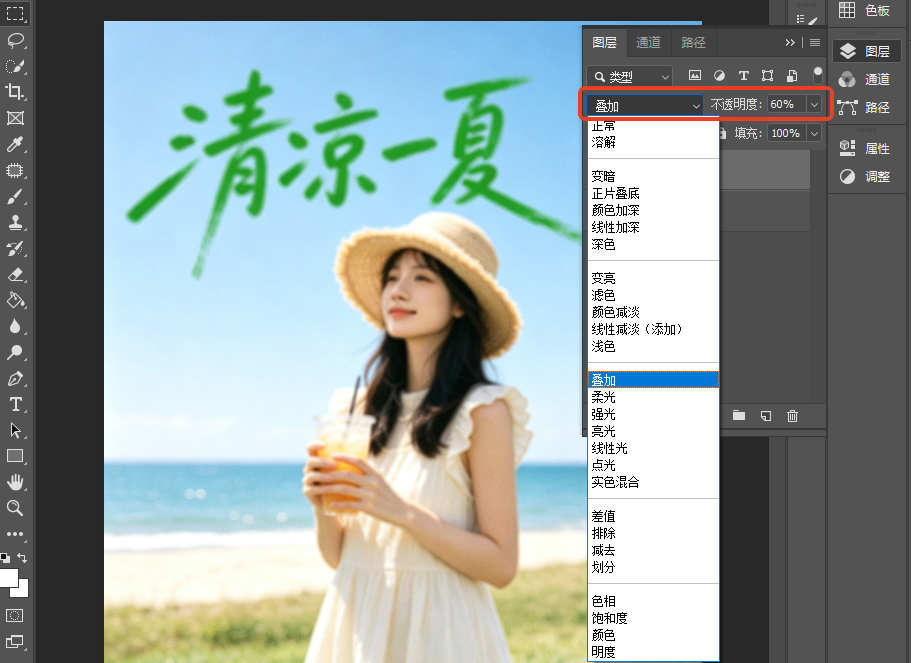Viewport: 911px width, 663px height.
Task: Open the 通道 panel from side dock
Action: point(866,79)
